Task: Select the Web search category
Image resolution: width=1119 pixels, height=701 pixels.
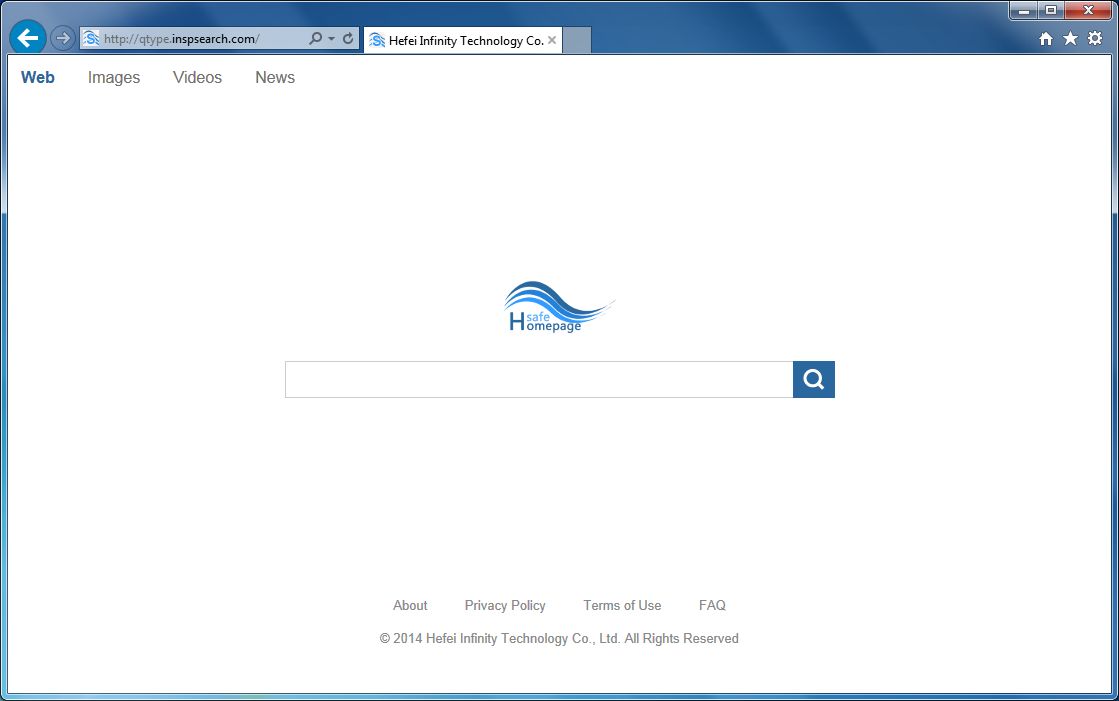Action: click(x=37, y=77)
